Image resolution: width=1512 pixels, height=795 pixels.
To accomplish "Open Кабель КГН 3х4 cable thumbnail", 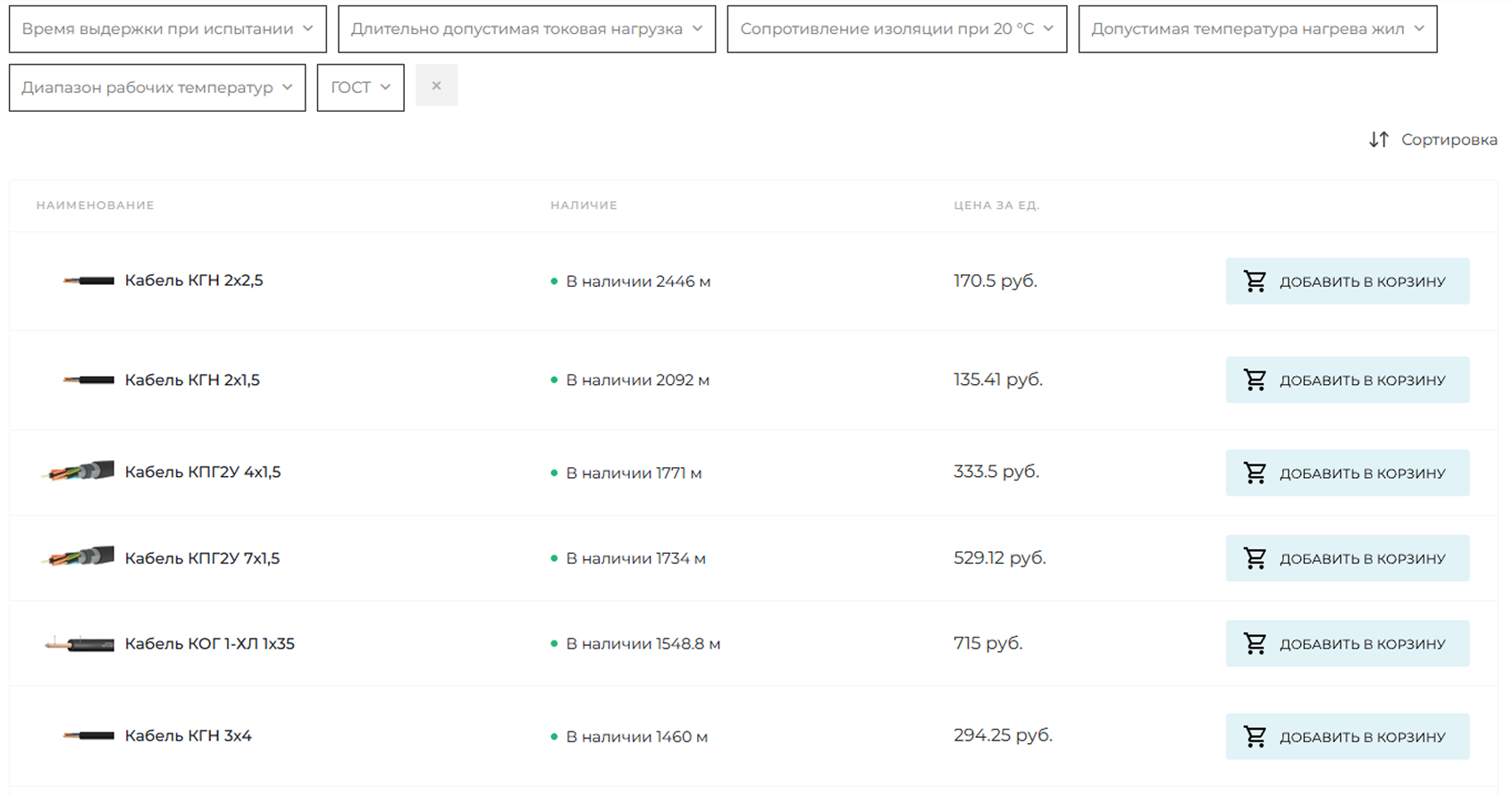I will pyautogui.click(x=88, y=736).
